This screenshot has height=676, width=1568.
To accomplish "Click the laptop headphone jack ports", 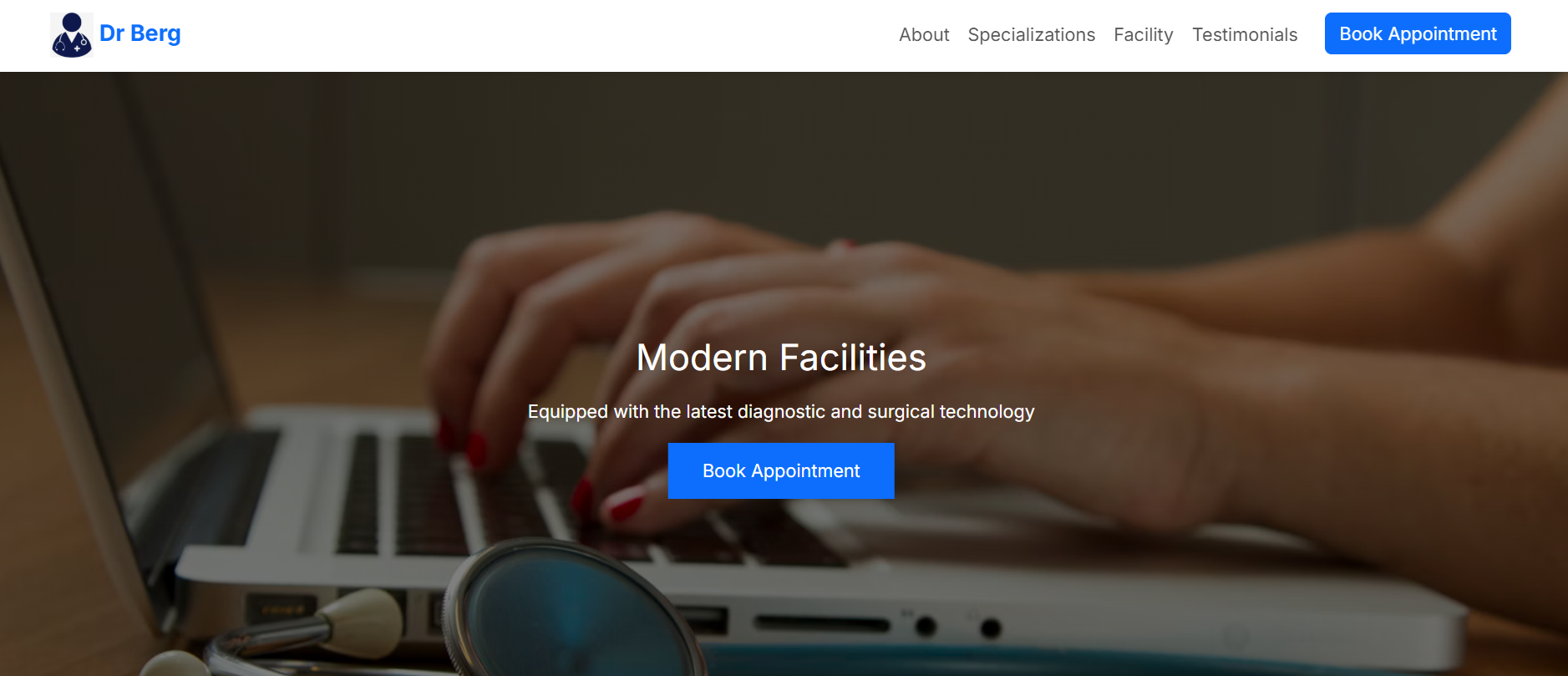I will coord(957,627).
